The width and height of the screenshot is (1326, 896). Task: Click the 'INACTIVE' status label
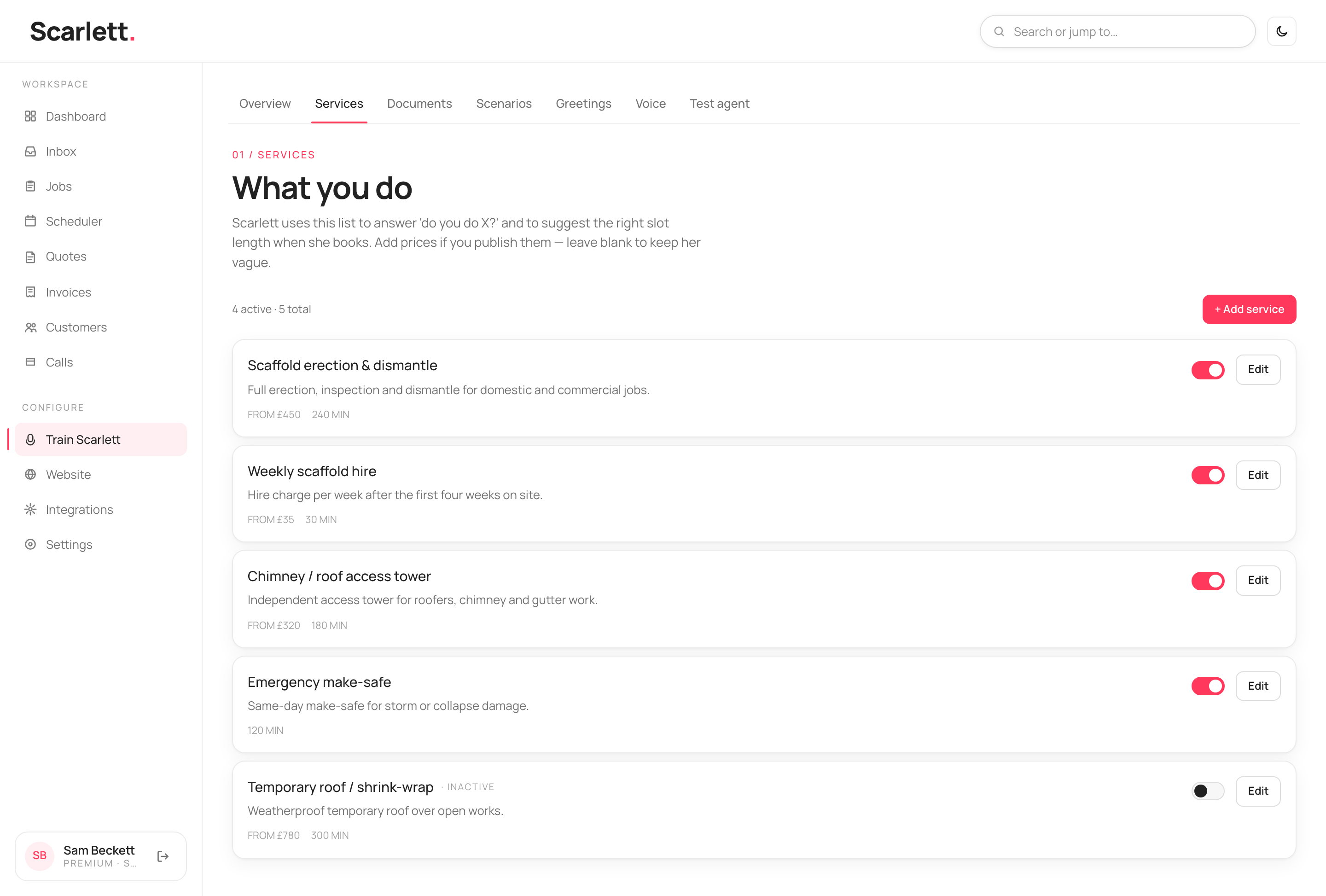point(471,787)
